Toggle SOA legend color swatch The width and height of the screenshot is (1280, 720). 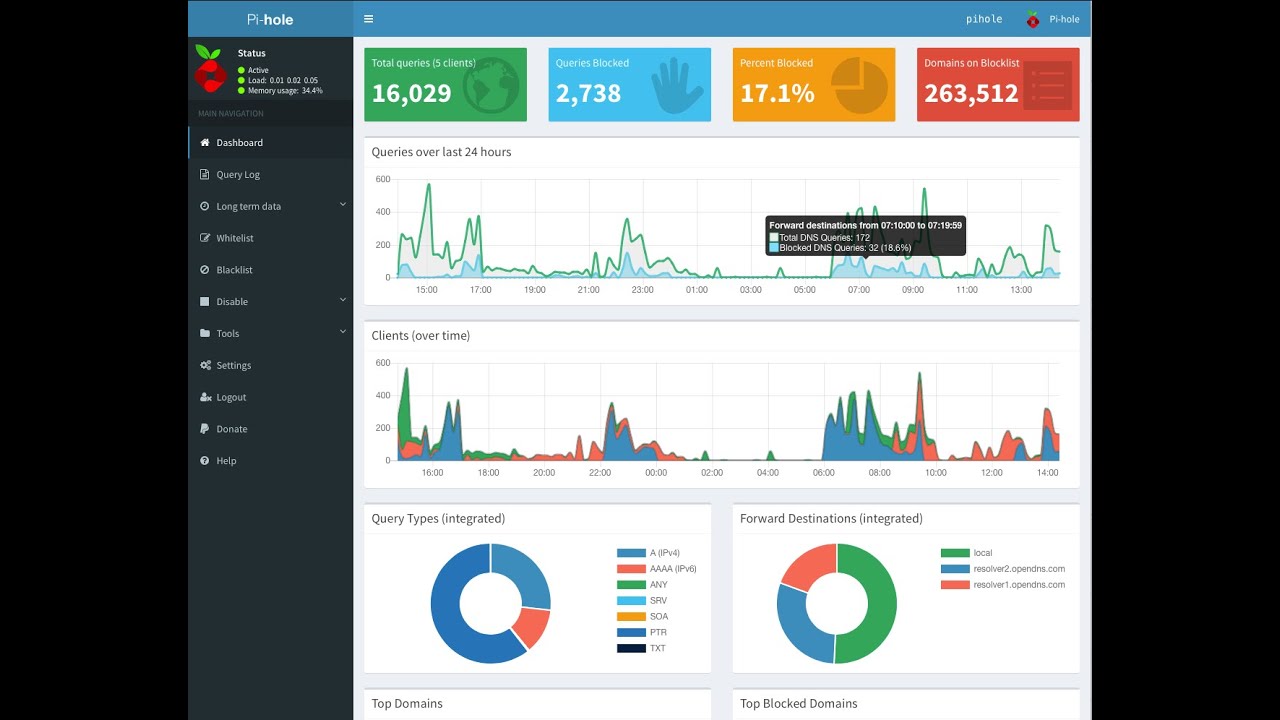pyautogui.click(x=631, y=617)
